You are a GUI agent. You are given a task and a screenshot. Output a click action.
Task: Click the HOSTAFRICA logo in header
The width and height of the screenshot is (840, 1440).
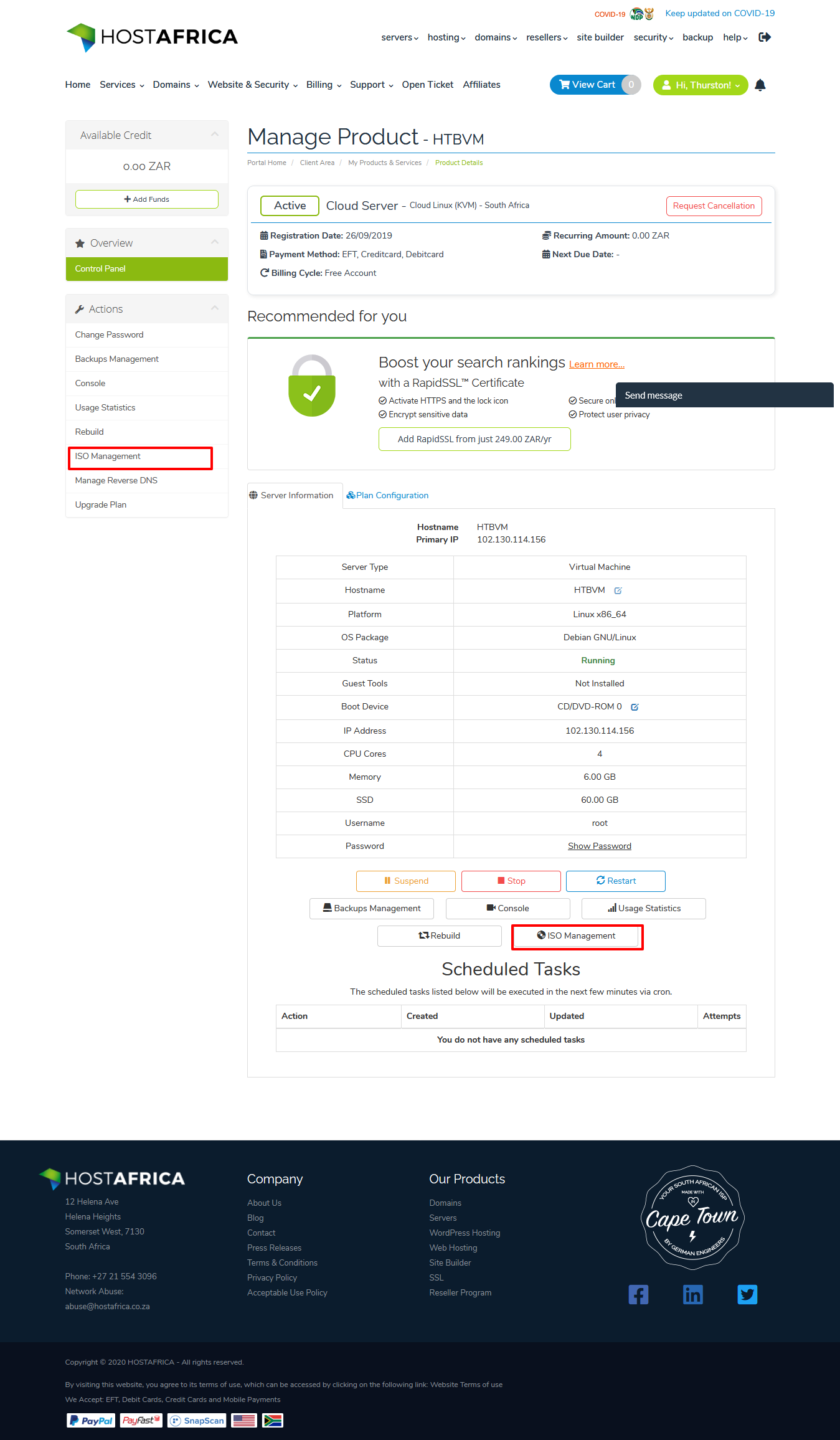152,37
